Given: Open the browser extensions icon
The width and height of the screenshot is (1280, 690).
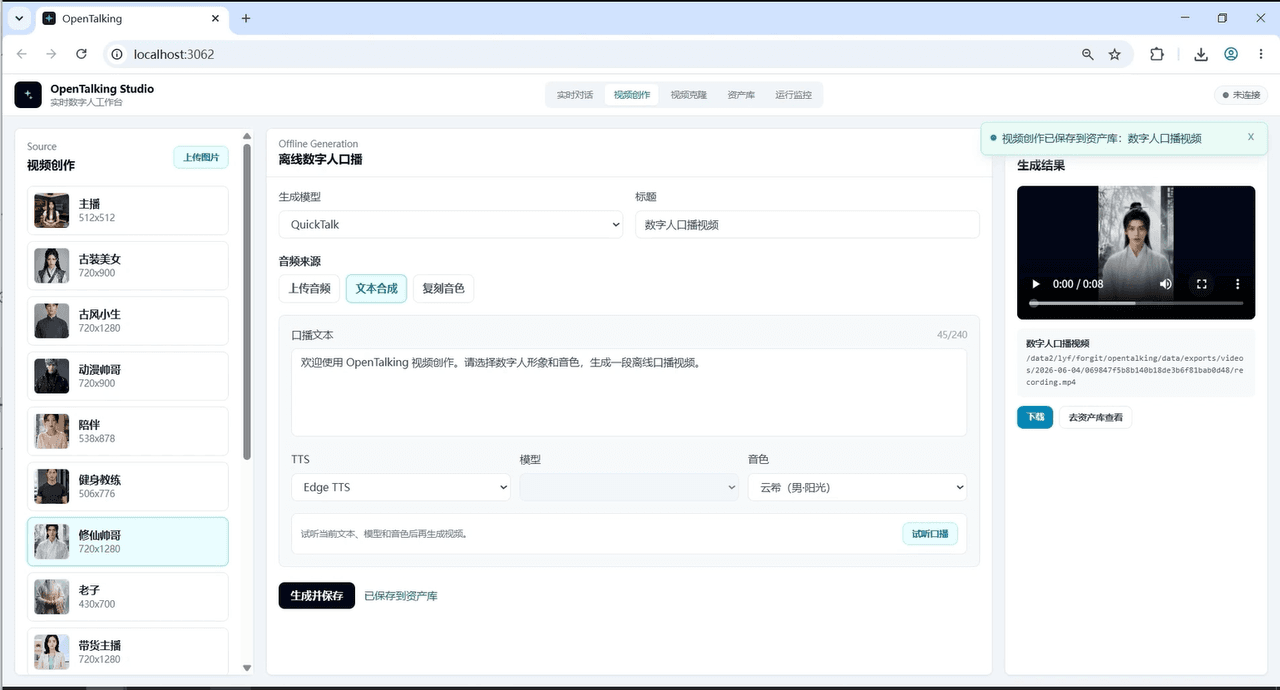Looking at the screenshot, I should 1157,54.
